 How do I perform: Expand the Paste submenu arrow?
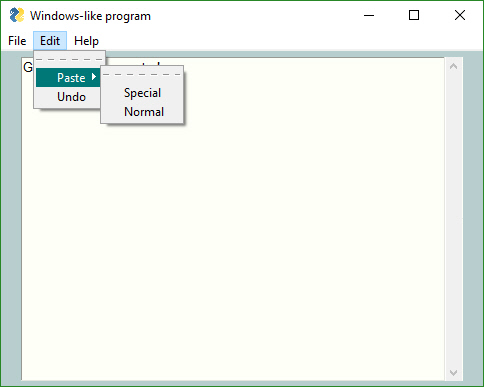(94, 77)
